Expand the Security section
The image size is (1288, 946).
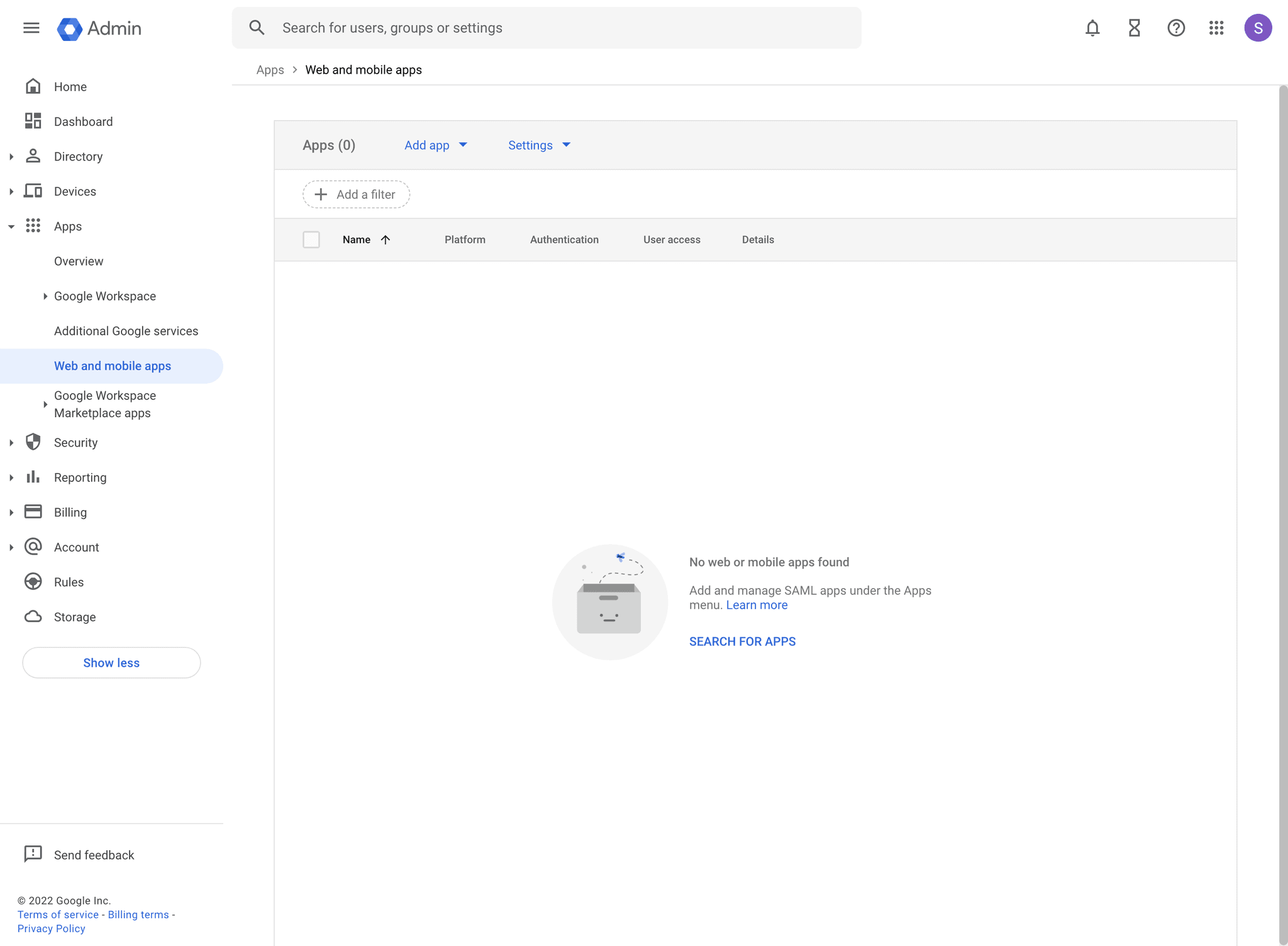[x=11, y=442]
